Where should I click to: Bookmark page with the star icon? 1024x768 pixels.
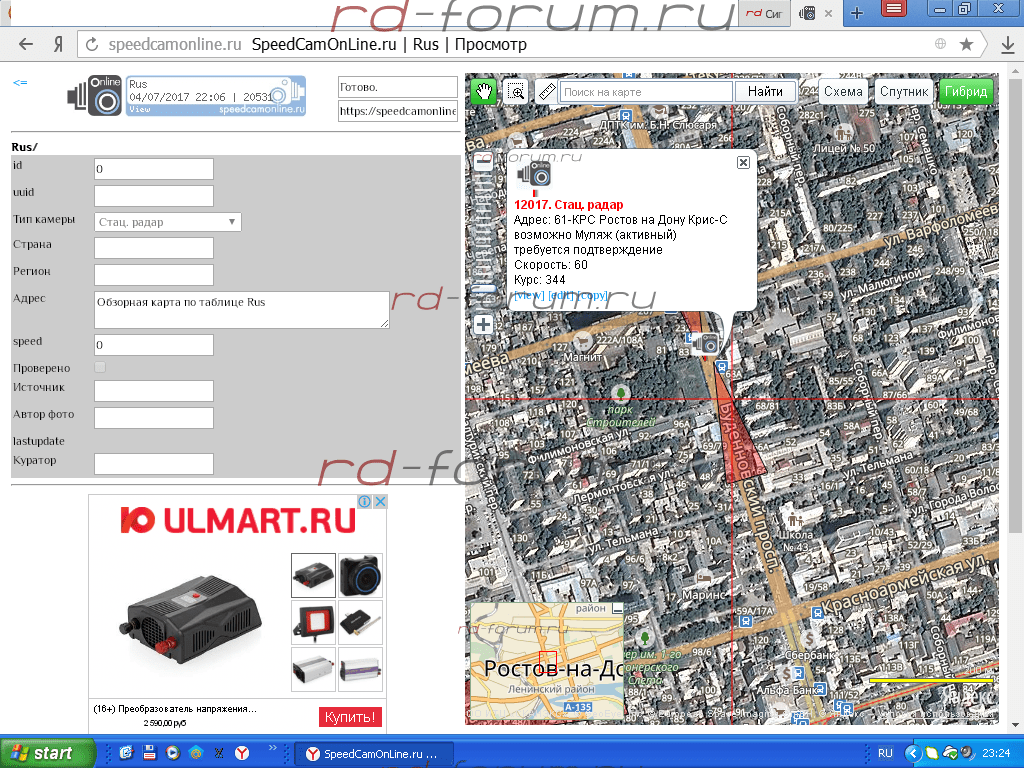(966, 45)
